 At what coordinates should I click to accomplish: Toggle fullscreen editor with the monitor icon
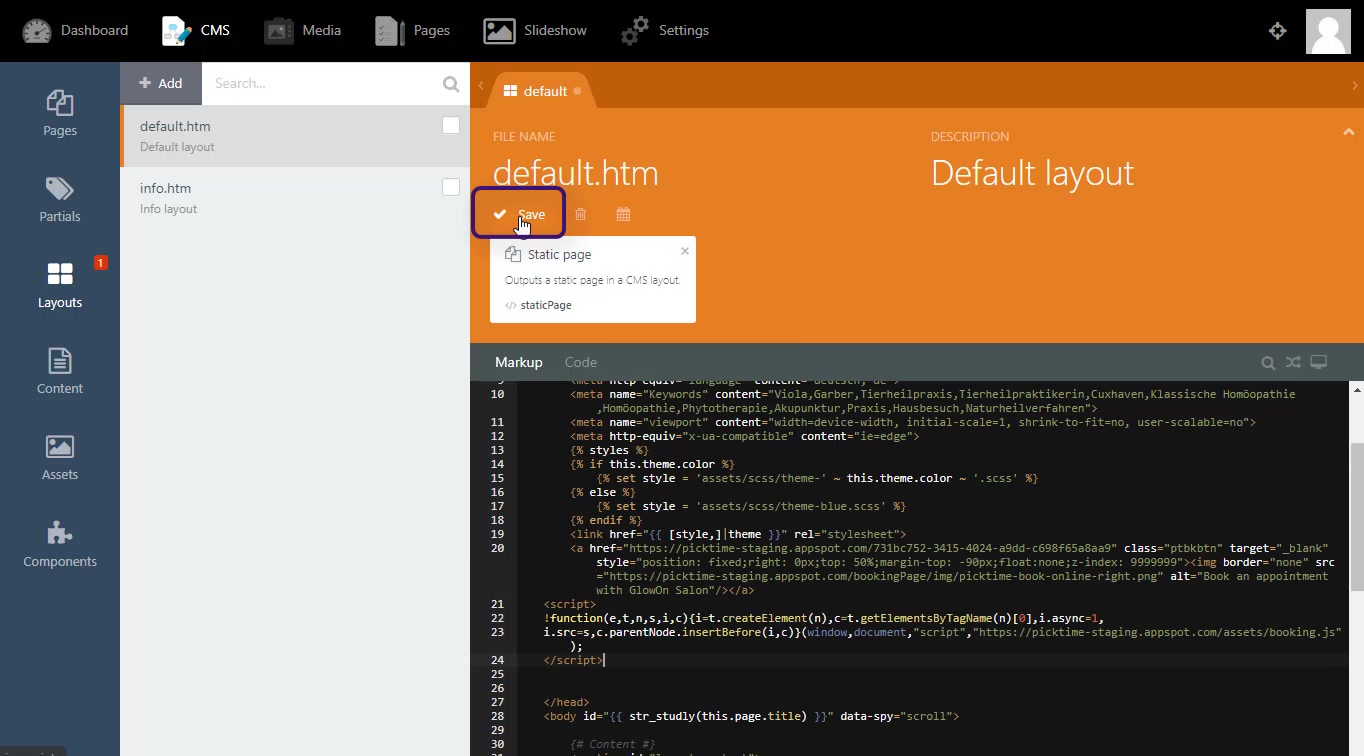[x=1319, y=363]
